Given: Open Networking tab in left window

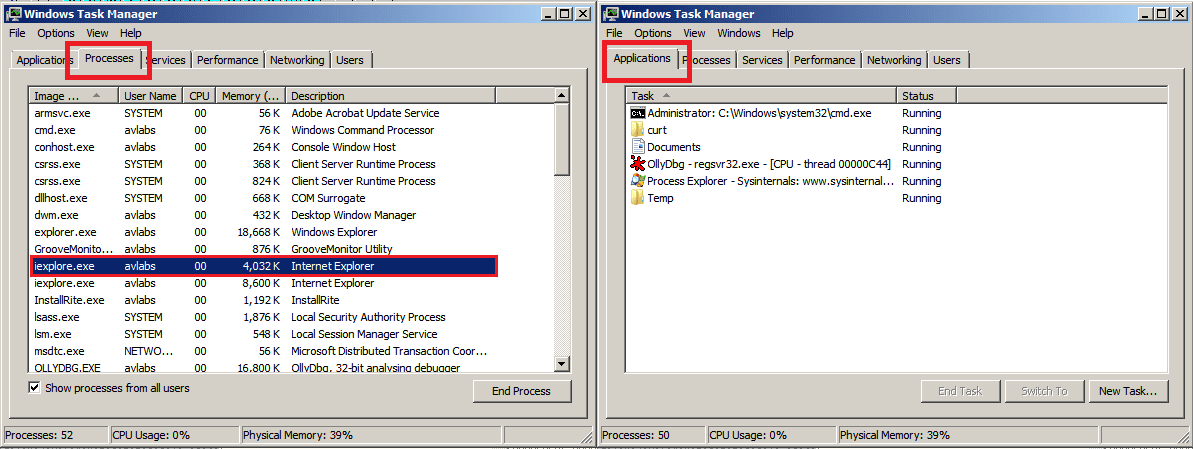Looking at the screenshot, I should 297,60.
